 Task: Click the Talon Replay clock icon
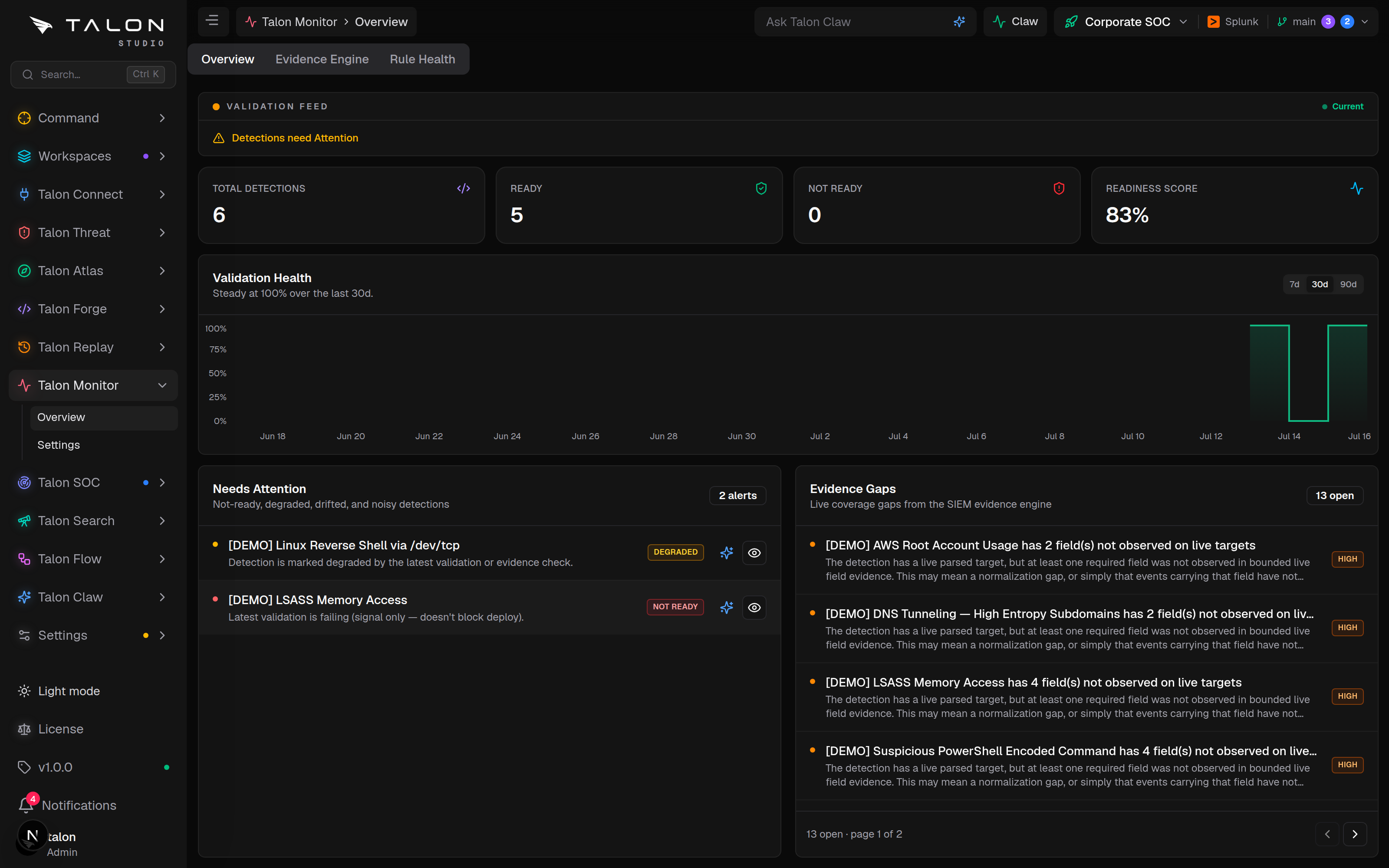click(x=24, y=347)
